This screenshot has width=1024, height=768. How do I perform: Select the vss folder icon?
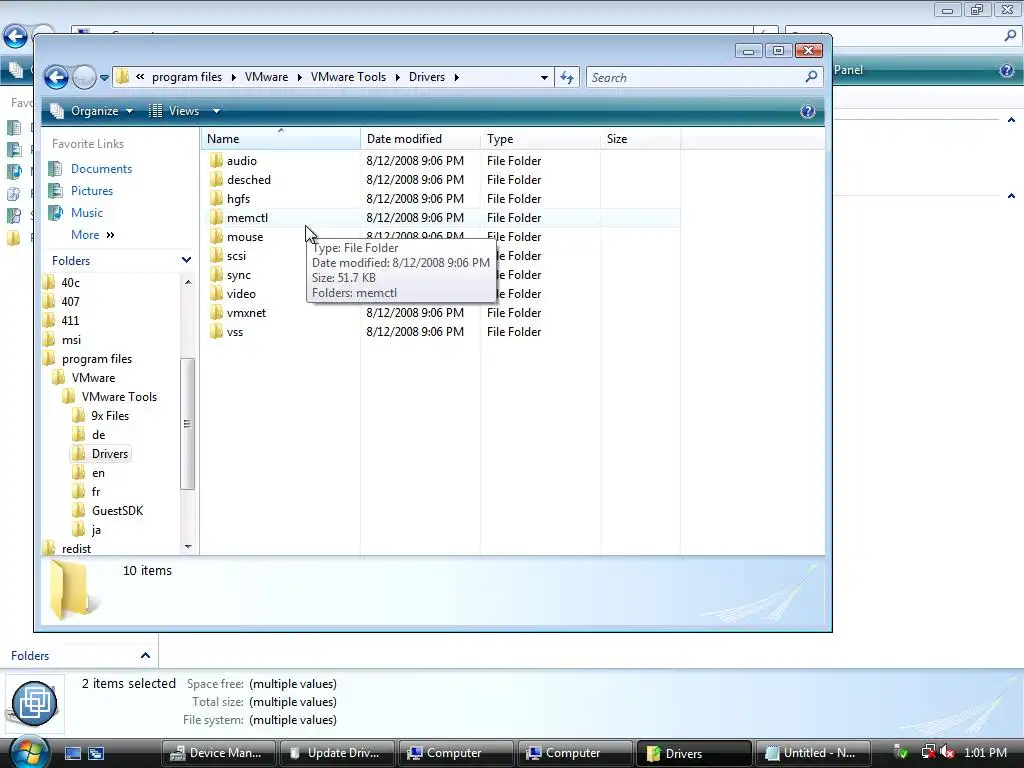point(217,332)
